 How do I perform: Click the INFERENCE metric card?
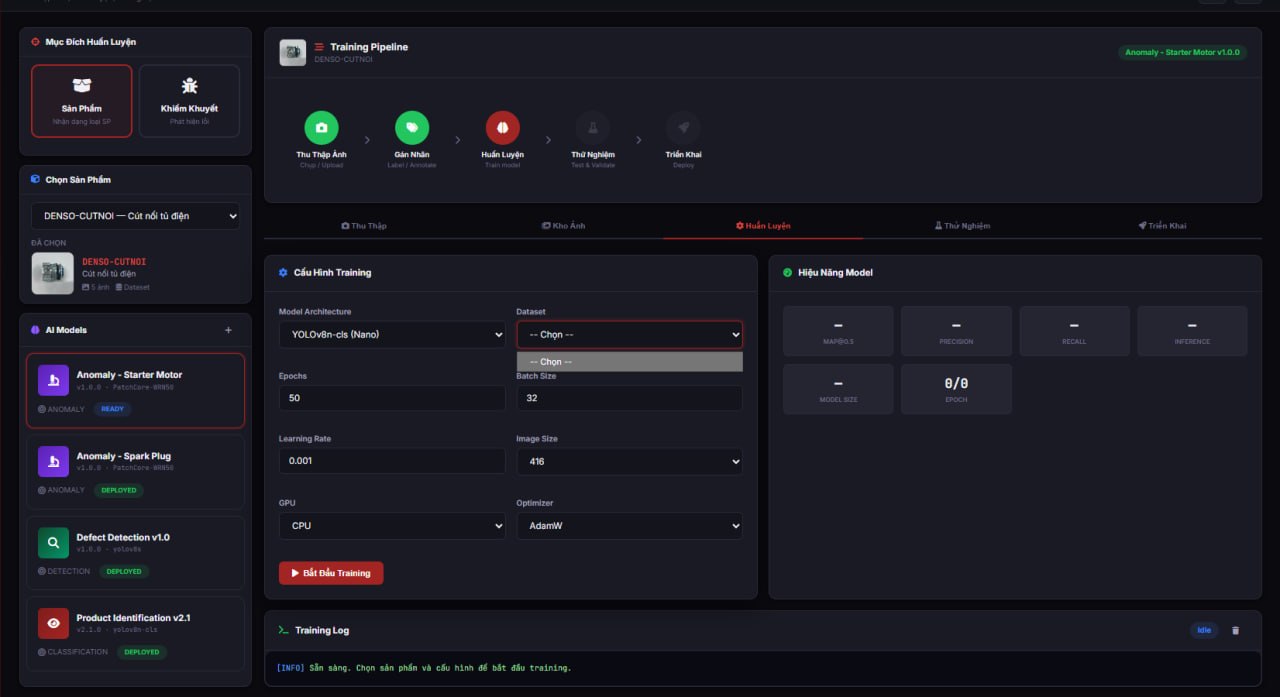point(1192,331)
